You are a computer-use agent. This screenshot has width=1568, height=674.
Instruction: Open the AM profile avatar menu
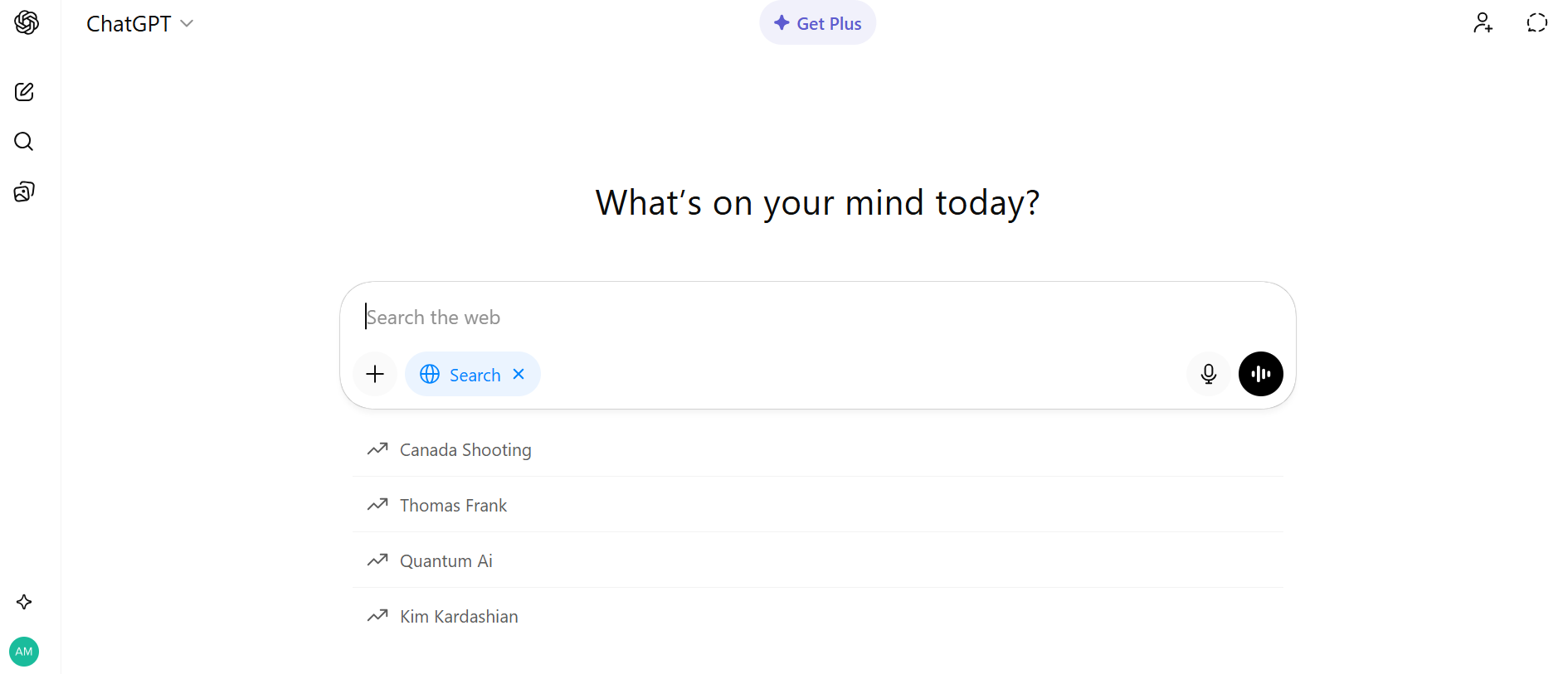[x=24, y=652]
